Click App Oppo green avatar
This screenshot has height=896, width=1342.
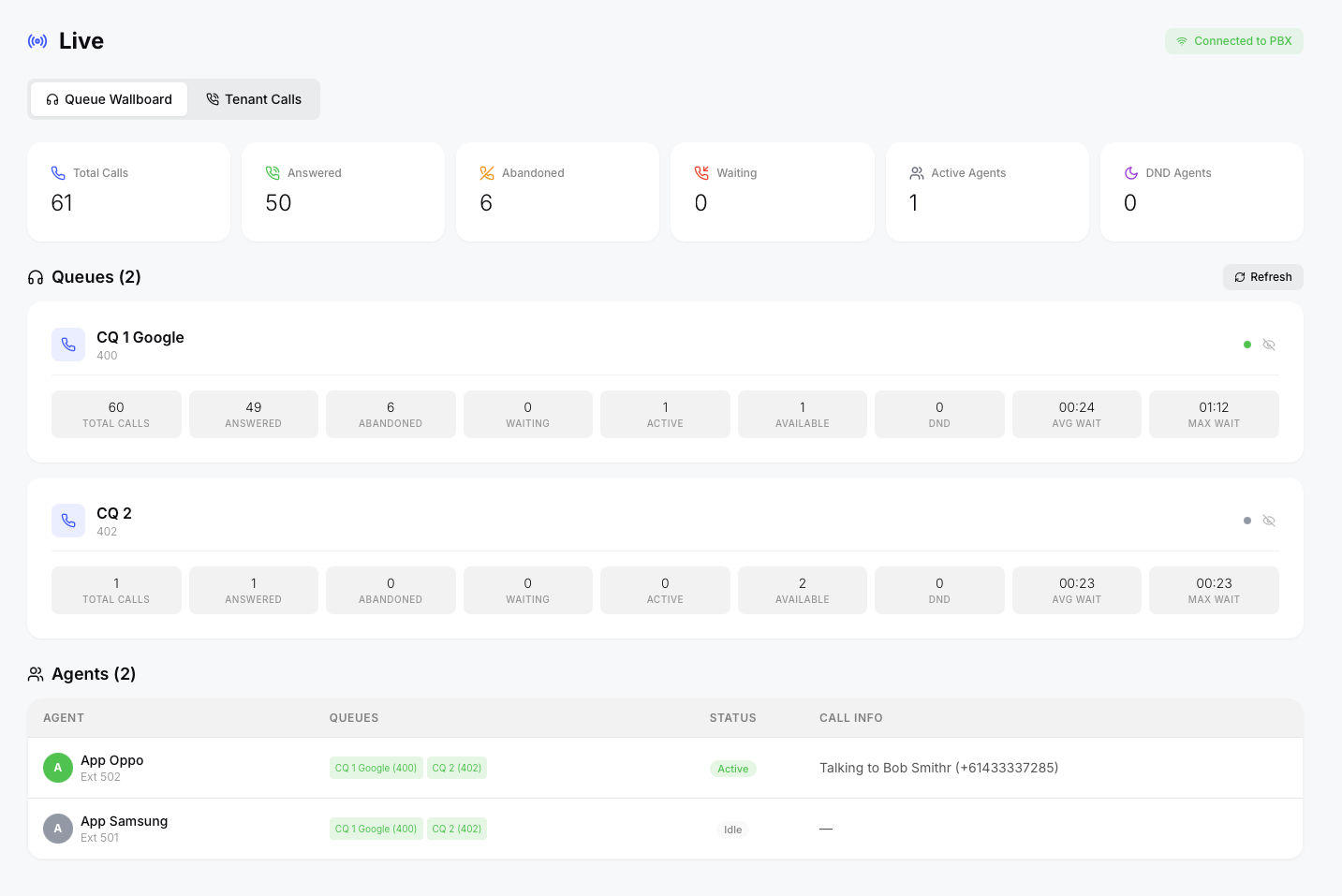click(58, 768)
